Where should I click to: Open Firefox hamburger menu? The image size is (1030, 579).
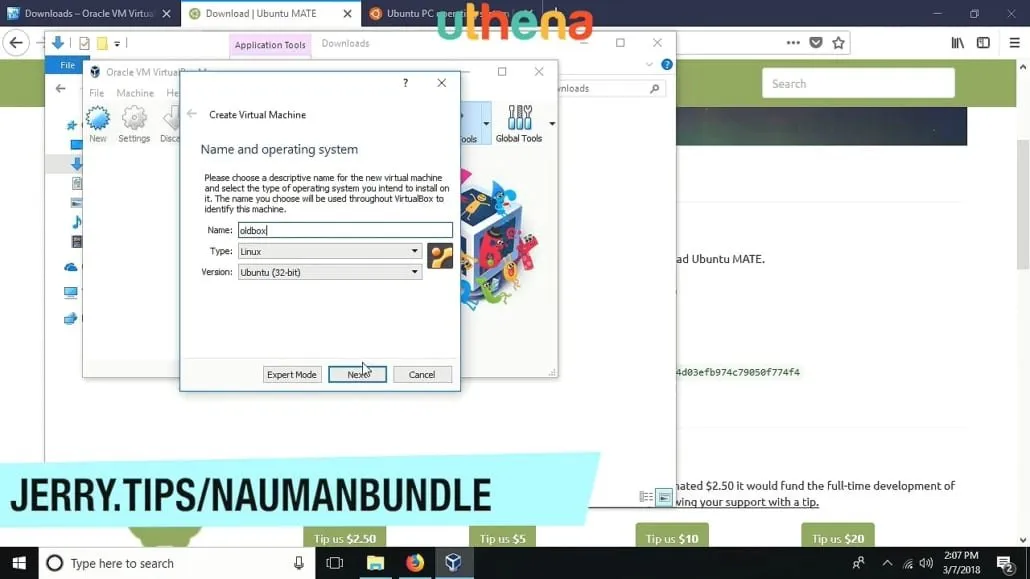click(x=1014, y=43)
